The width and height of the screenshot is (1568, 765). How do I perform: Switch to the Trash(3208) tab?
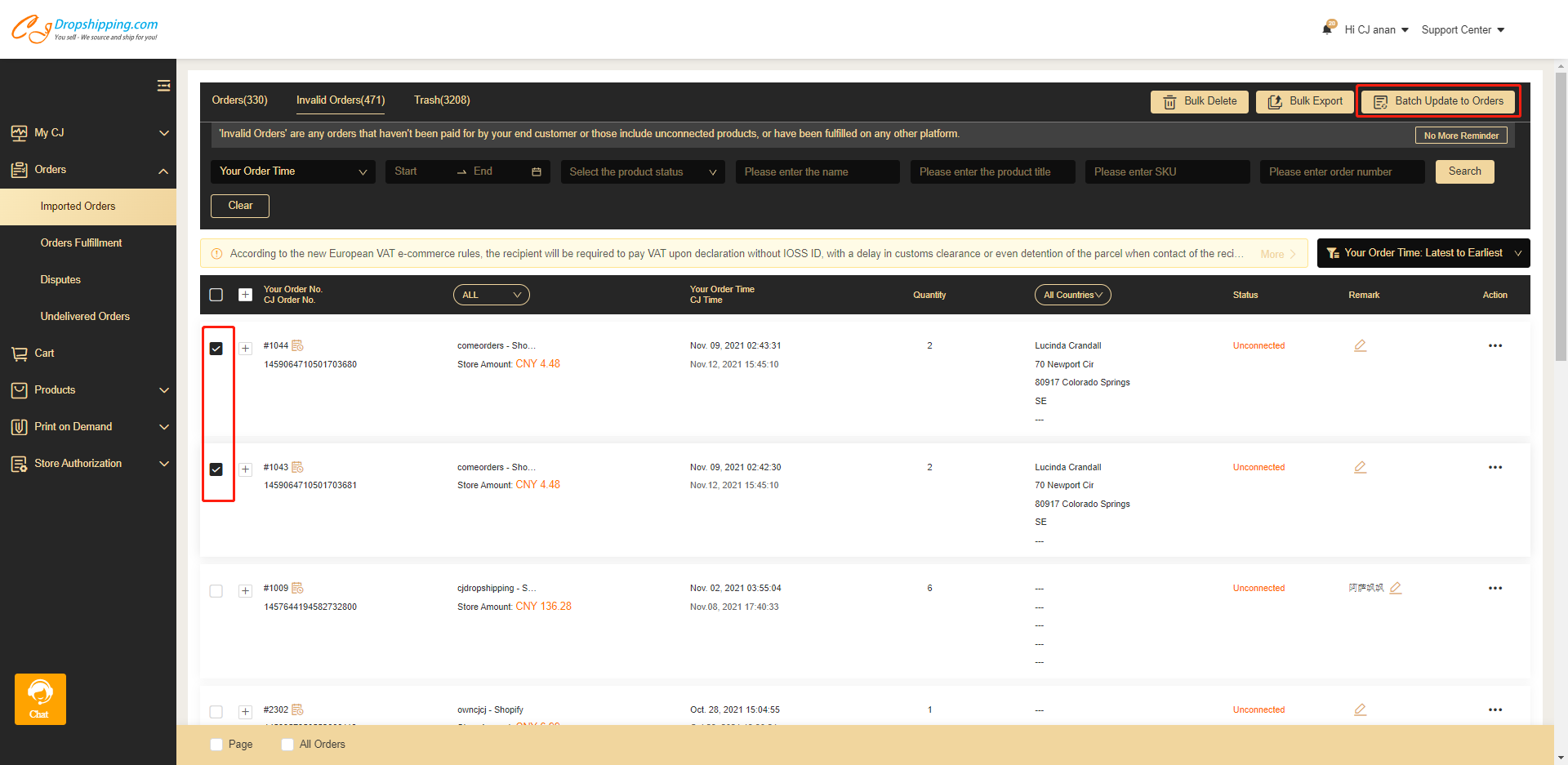[x=441, y=100]
